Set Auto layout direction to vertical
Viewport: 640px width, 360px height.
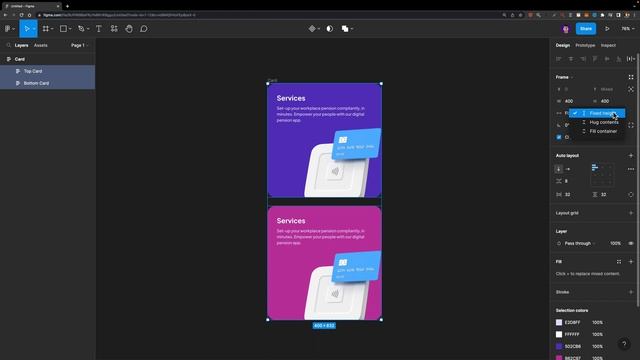pyautogui.click(x=558, y=169)
